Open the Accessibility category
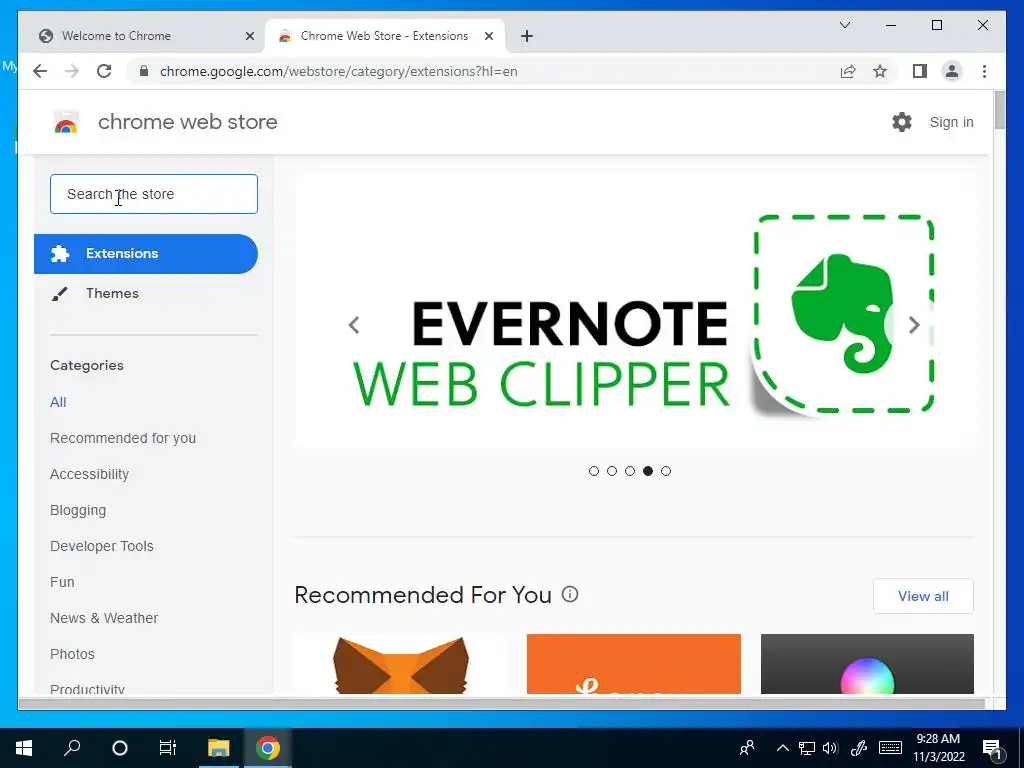Viewport: 1024px width, 768px height. (89, 474)
